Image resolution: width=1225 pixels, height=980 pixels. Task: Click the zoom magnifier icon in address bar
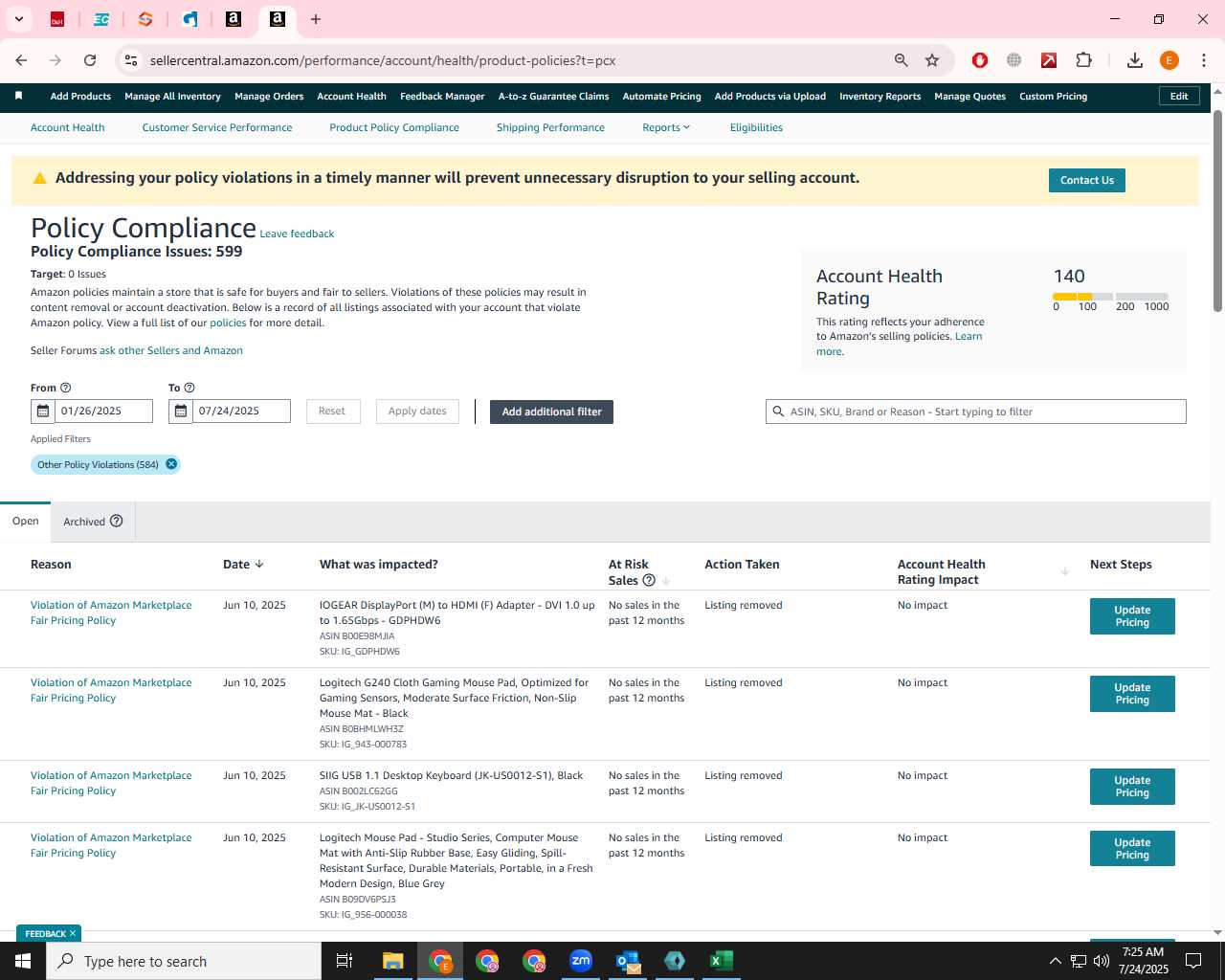(901, 60)
